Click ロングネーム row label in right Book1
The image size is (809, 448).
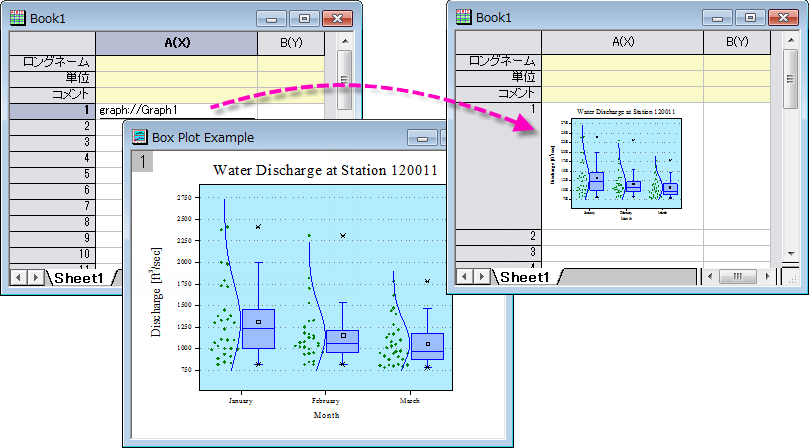click(x=498, y=62)
